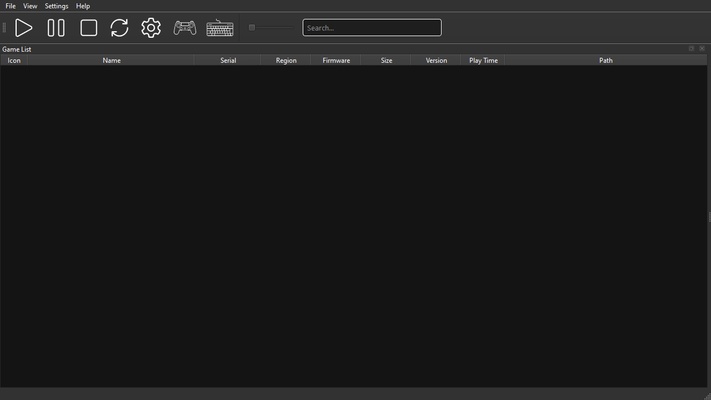Float the Game List panel
Viewport: 711px width, 400px height.
pos(692,48)
